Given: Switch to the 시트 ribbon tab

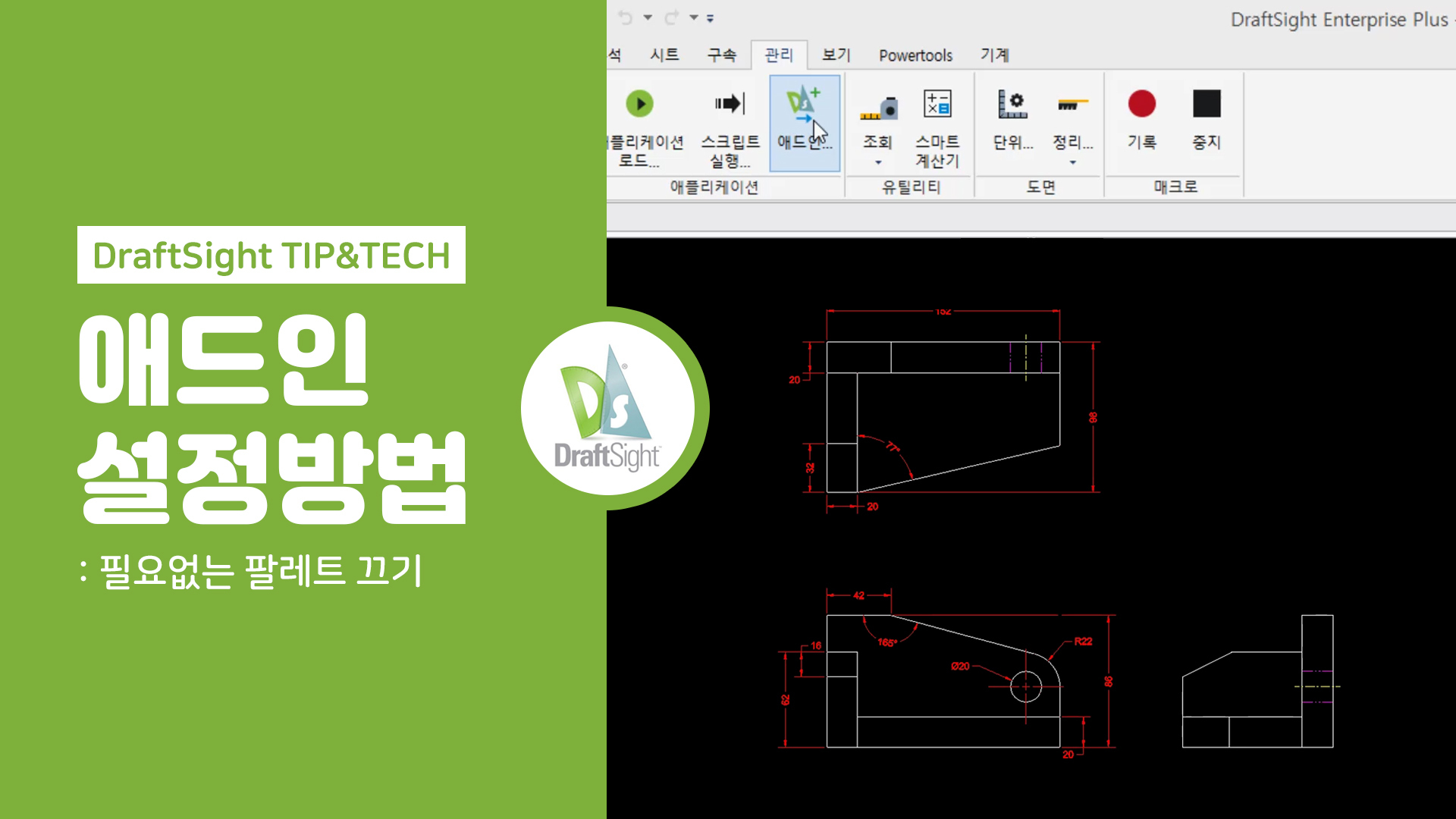Looking at the screenshot, I should (664, 55).
